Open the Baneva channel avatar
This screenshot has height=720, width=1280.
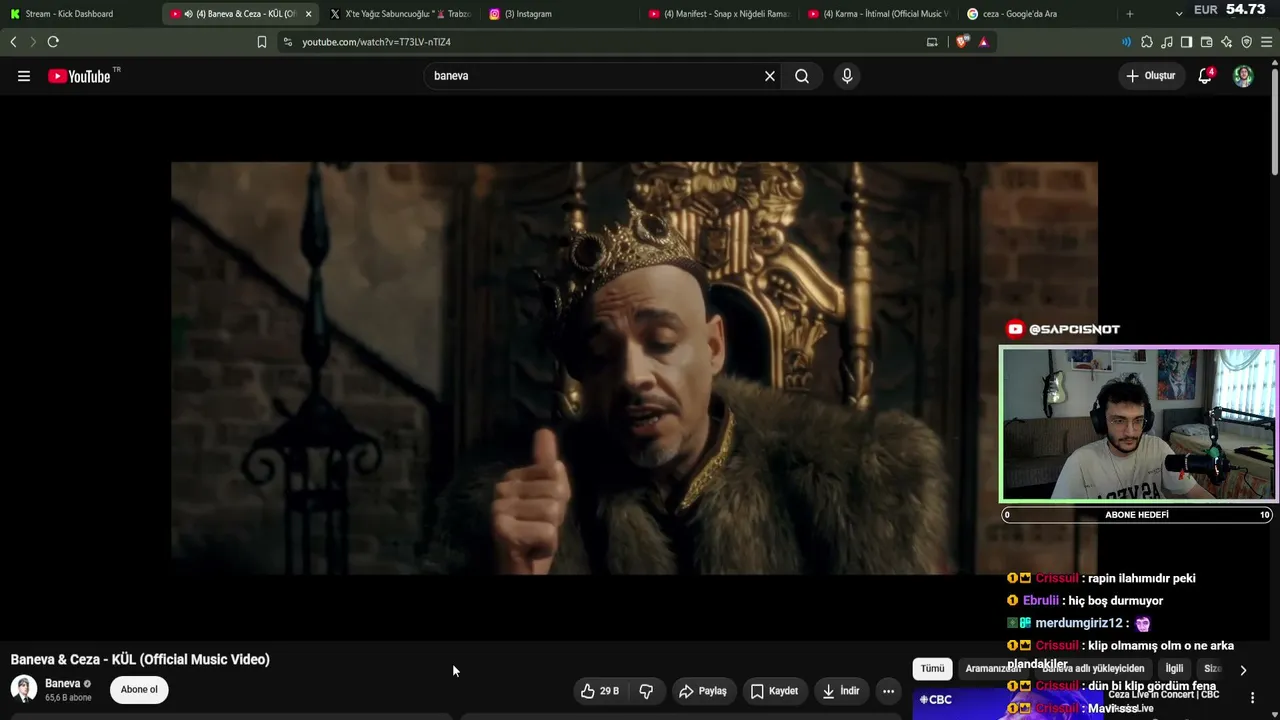pos(24,689)
